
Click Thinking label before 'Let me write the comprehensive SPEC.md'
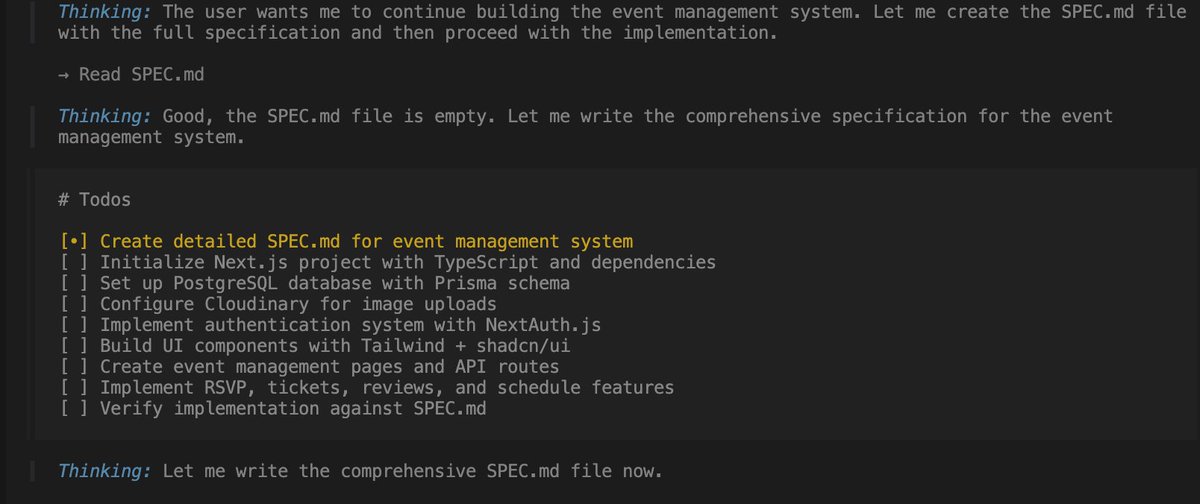tap(105, 470)
